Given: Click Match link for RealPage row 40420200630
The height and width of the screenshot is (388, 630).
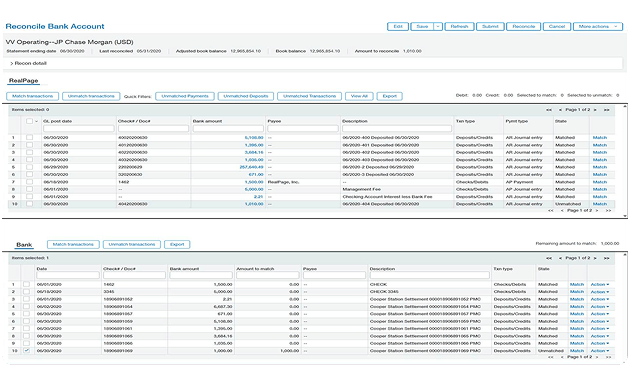Looking at the screenshot, I should pos(599,204).
